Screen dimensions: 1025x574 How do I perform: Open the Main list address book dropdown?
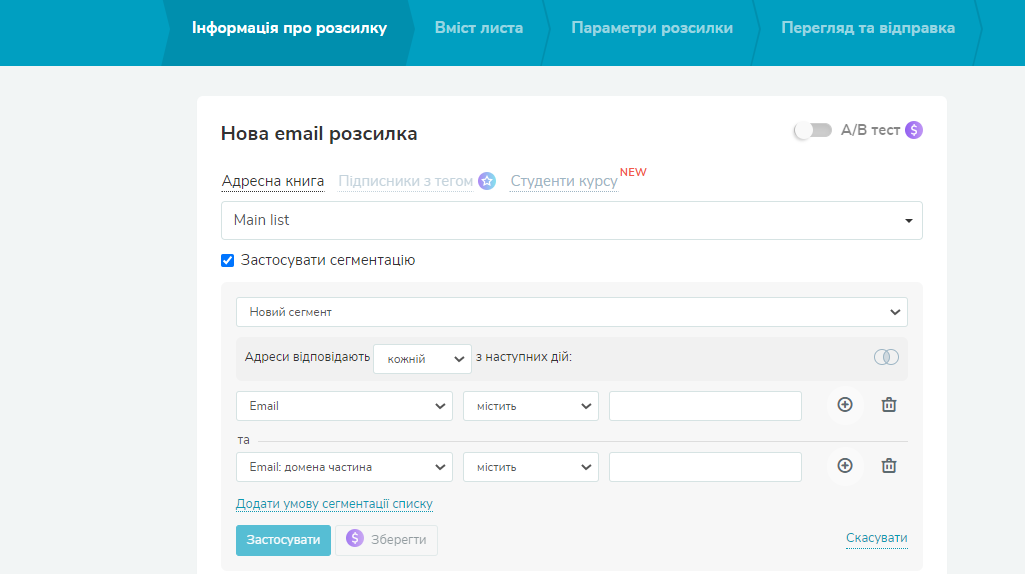[571, 220]
